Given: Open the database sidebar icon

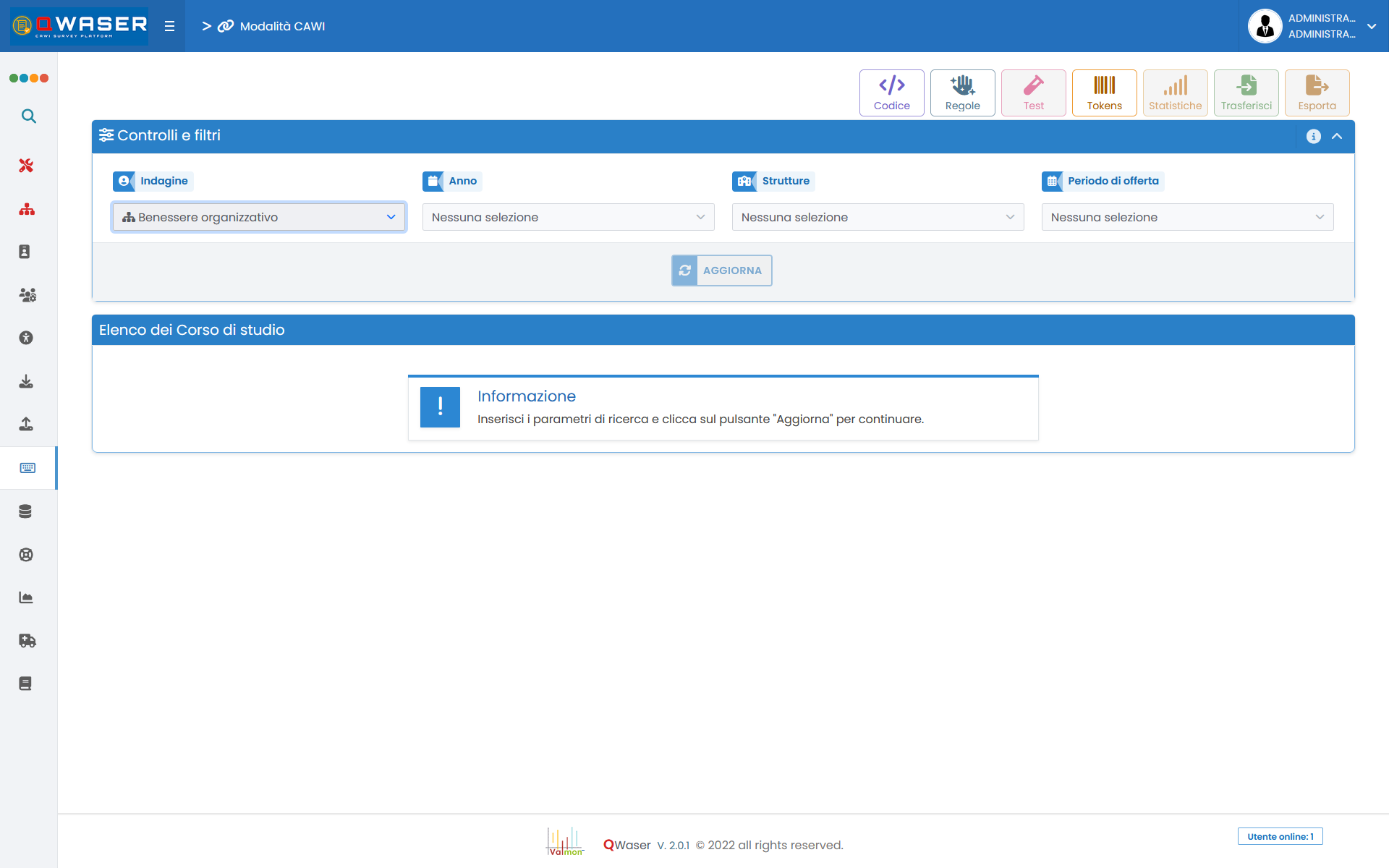Looking at the screenshot, I should click(25, 511).
